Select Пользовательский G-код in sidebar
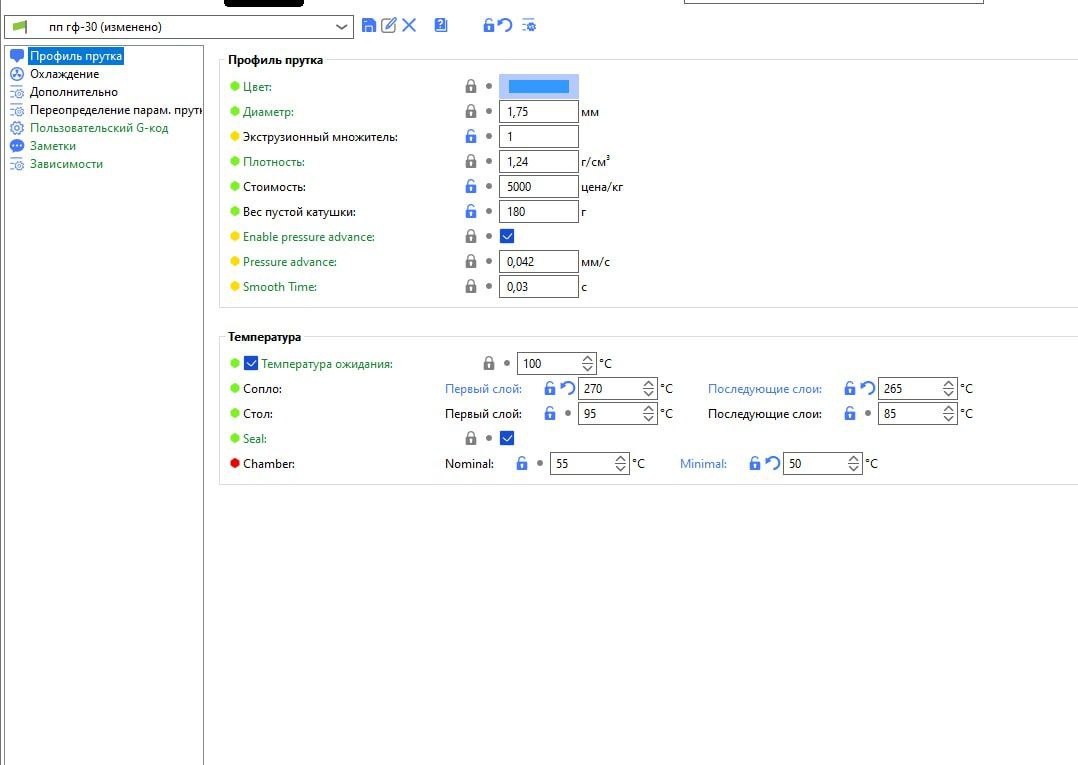Image resolution: width=1078 pixels, height=765 pixels. 98,128
